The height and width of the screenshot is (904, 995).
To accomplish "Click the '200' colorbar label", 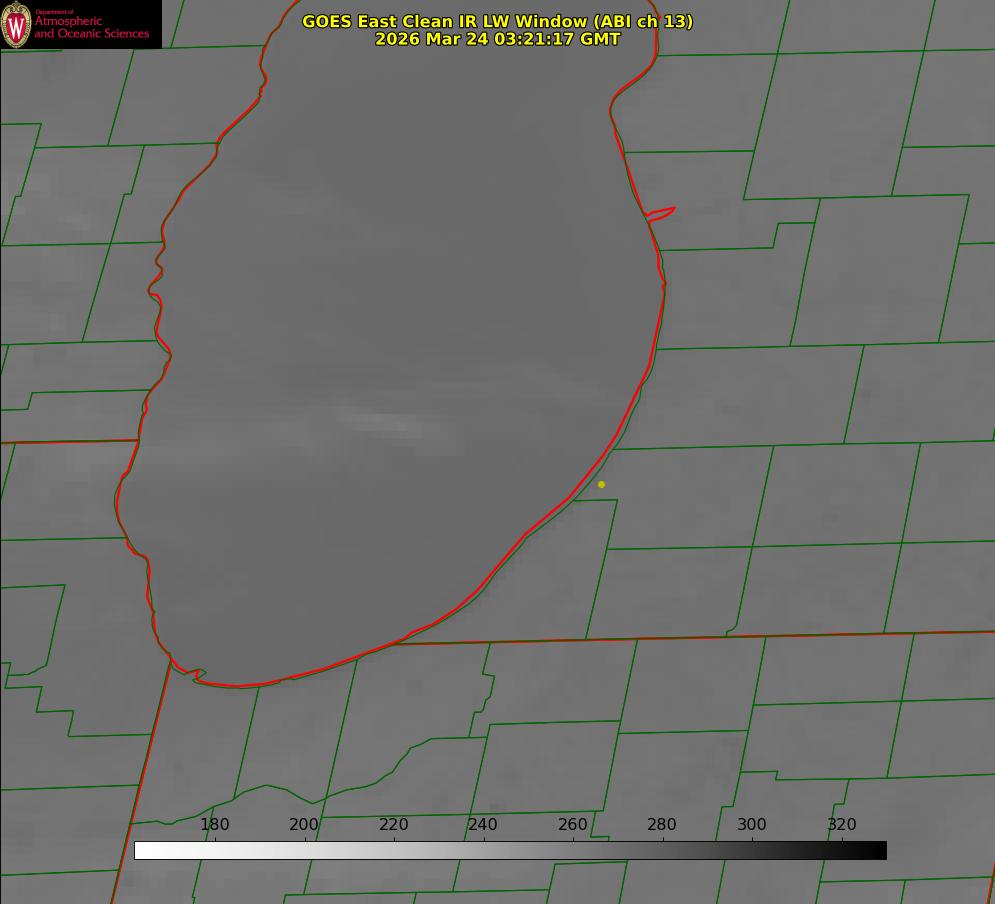I will click(x=304, y=824).
